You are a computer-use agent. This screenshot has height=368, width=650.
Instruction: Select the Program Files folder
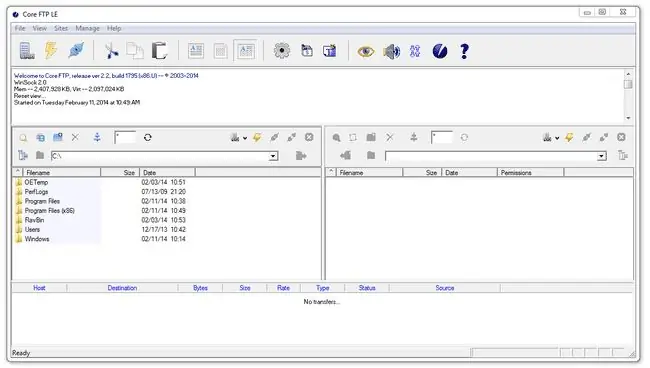[x=42, y=201]
